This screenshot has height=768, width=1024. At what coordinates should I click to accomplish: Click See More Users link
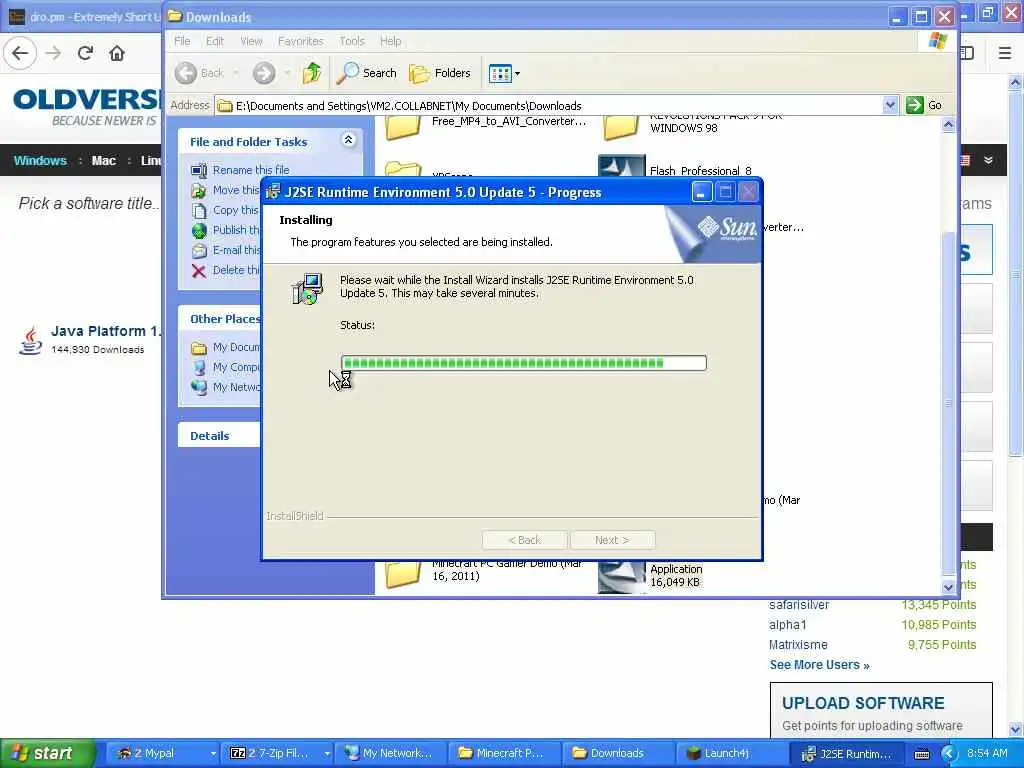point(820,665)
